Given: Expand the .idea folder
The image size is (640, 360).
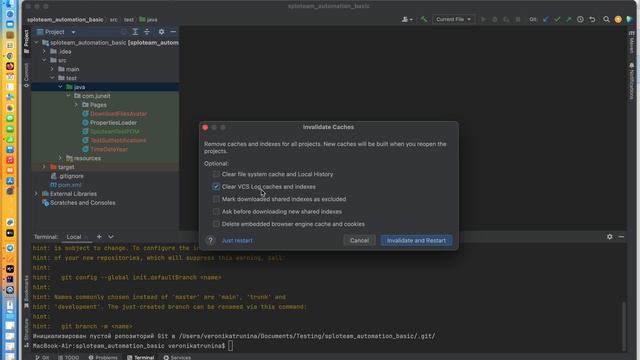Looking at the screenshot, I should point(44,51).
